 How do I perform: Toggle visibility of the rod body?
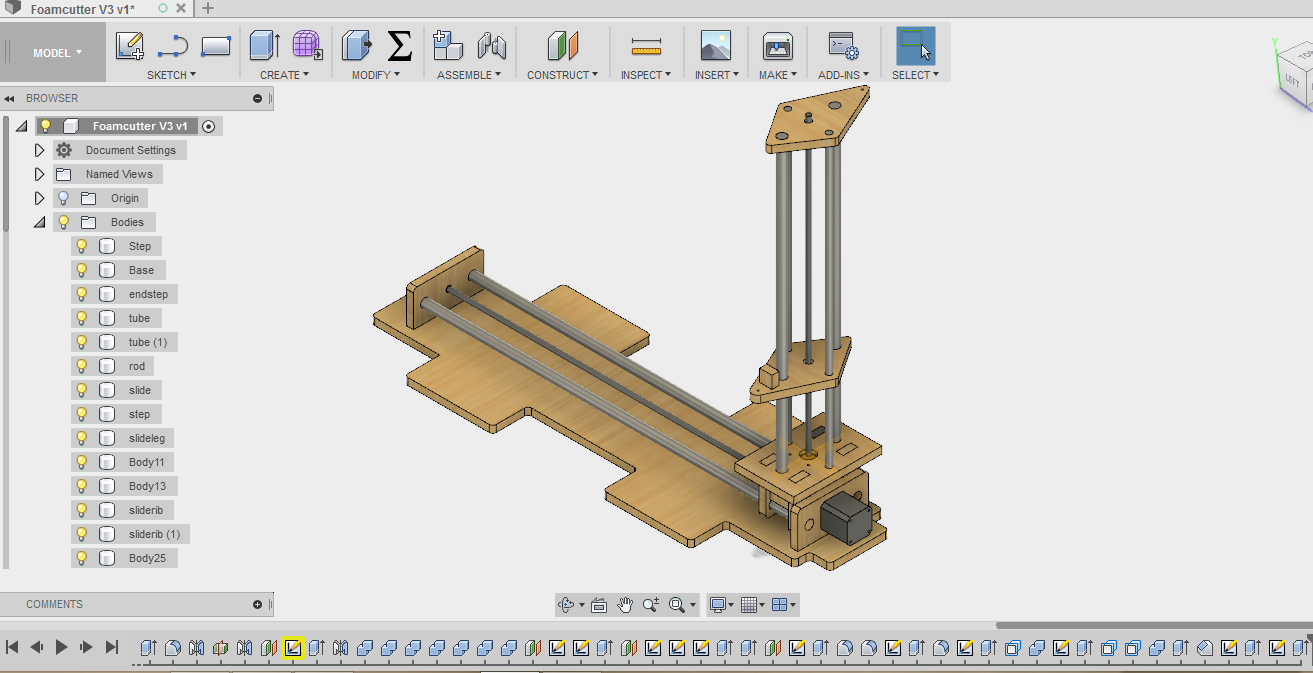coord(81,366)
